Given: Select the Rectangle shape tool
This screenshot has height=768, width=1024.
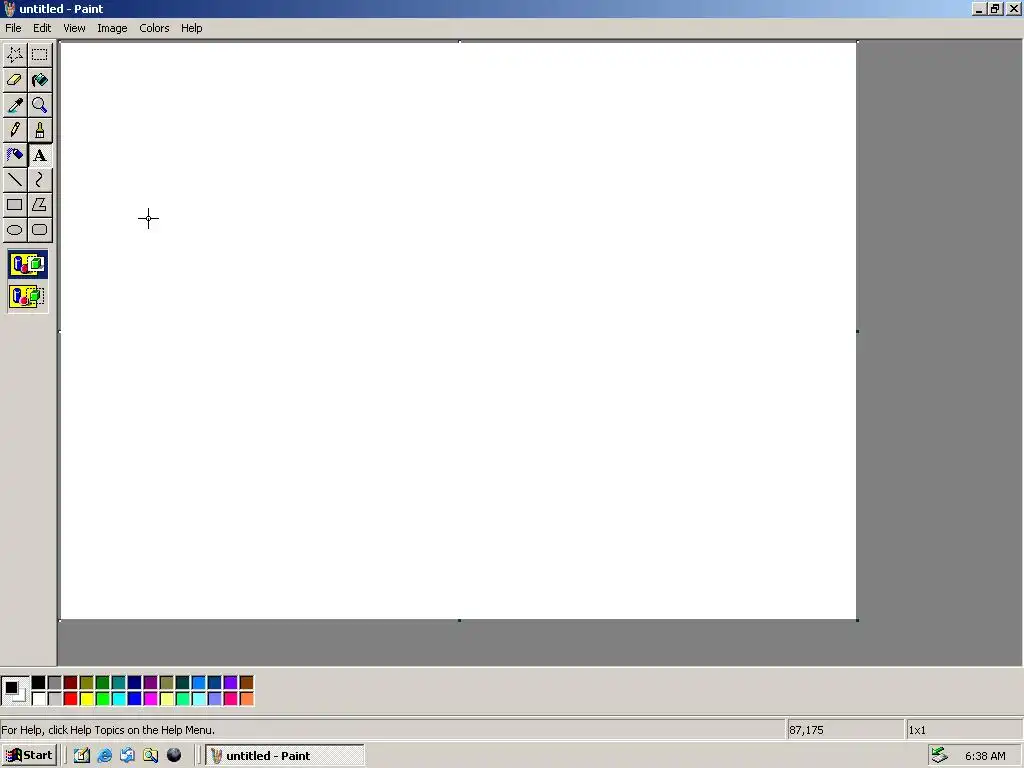Looking at the screenshot, I should 14,204.
